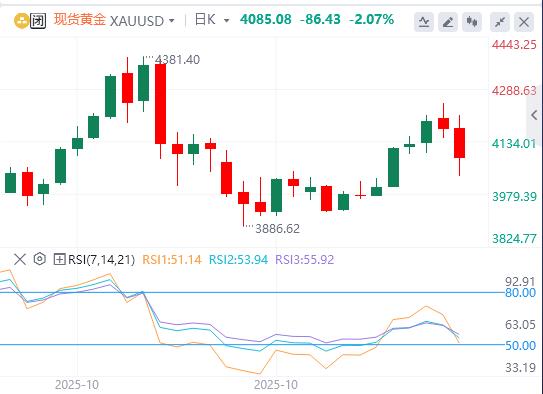This screenshot has height=394, width=543.
Task: Click the 33.19 RSI axis label
Action: (520, 367)
